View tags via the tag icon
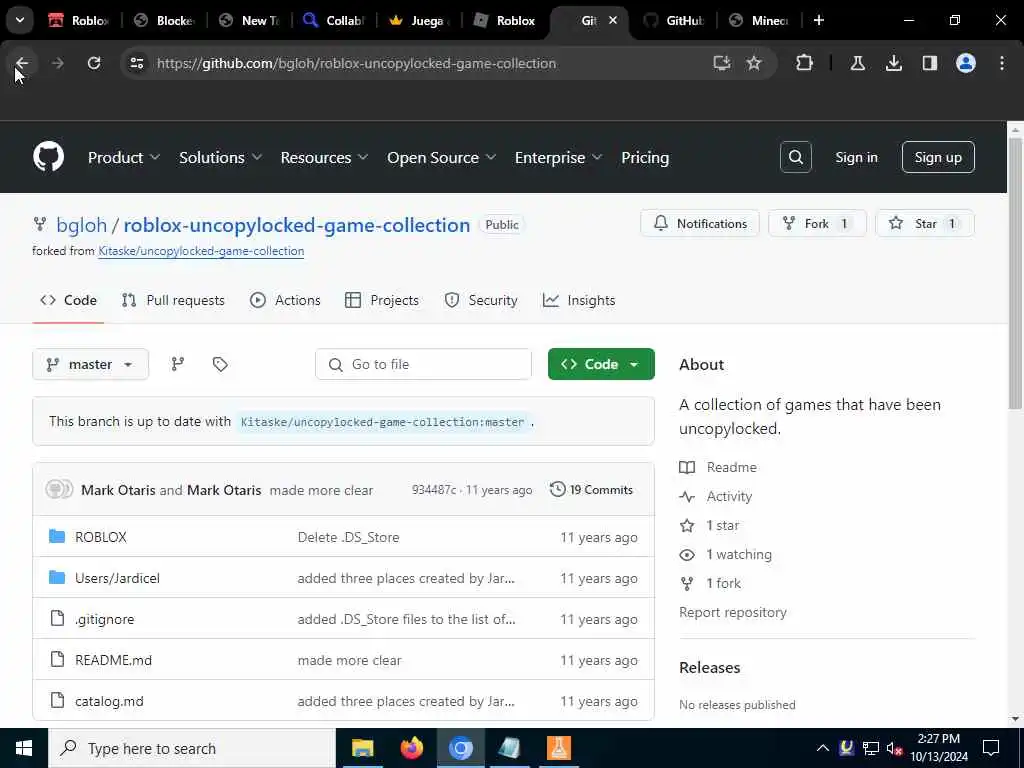The image size is (1024, 768). (x=220, y=364)
